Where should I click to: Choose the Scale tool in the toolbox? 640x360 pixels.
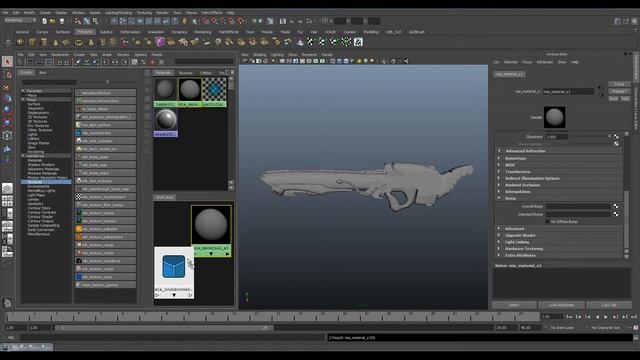[7, 122]
